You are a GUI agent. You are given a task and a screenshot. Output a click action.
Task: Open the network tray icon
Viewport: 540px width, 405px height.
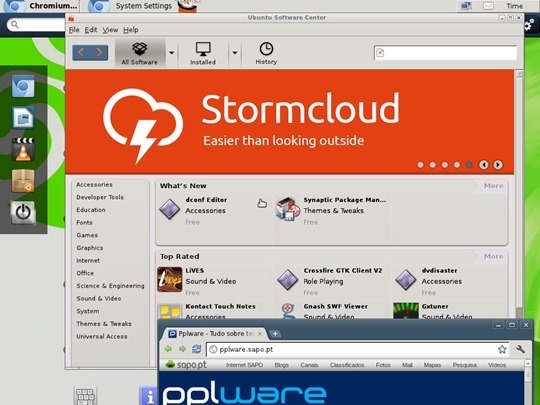coord(466,6)
